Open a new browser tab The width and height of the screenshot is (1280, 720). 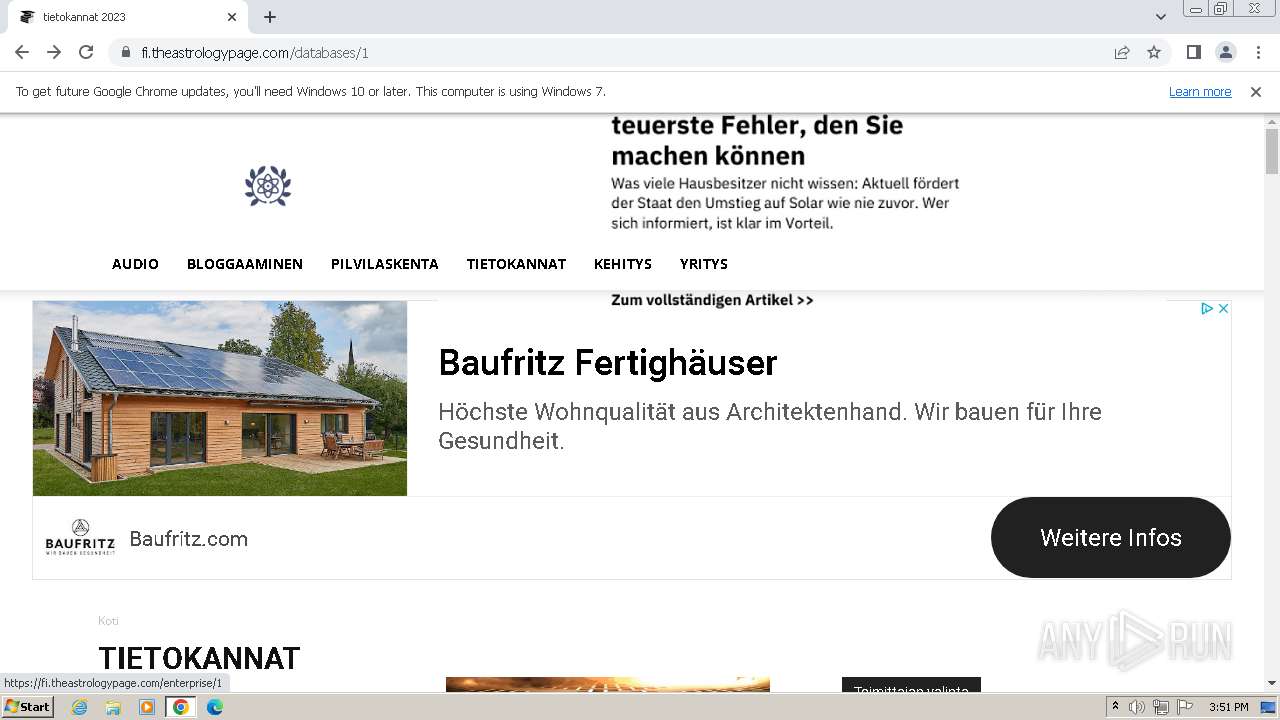pyautogui.click(x=270, y=17)
